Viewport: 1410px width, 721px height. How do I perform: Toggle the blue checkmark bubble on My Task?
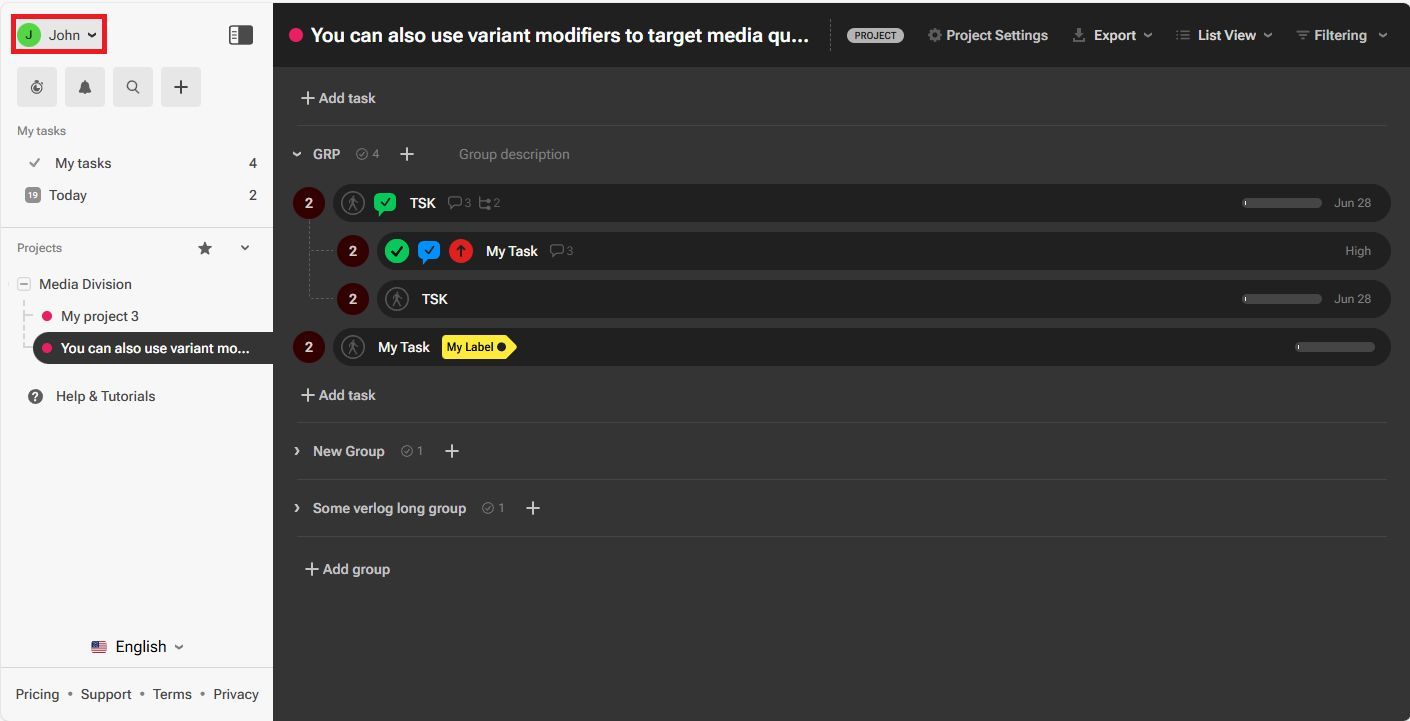pyautogui.click(x=429, y=251)
